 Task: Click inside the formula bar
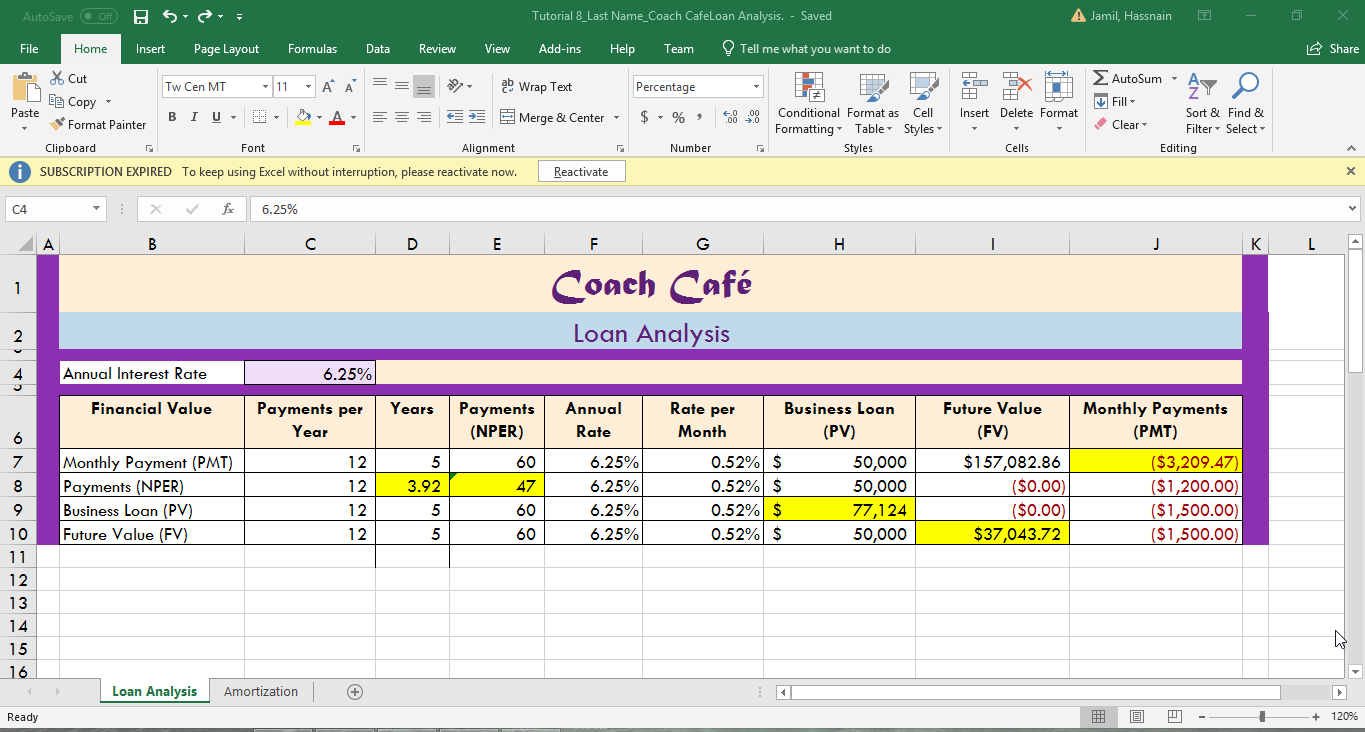click(x=700, y=209)
